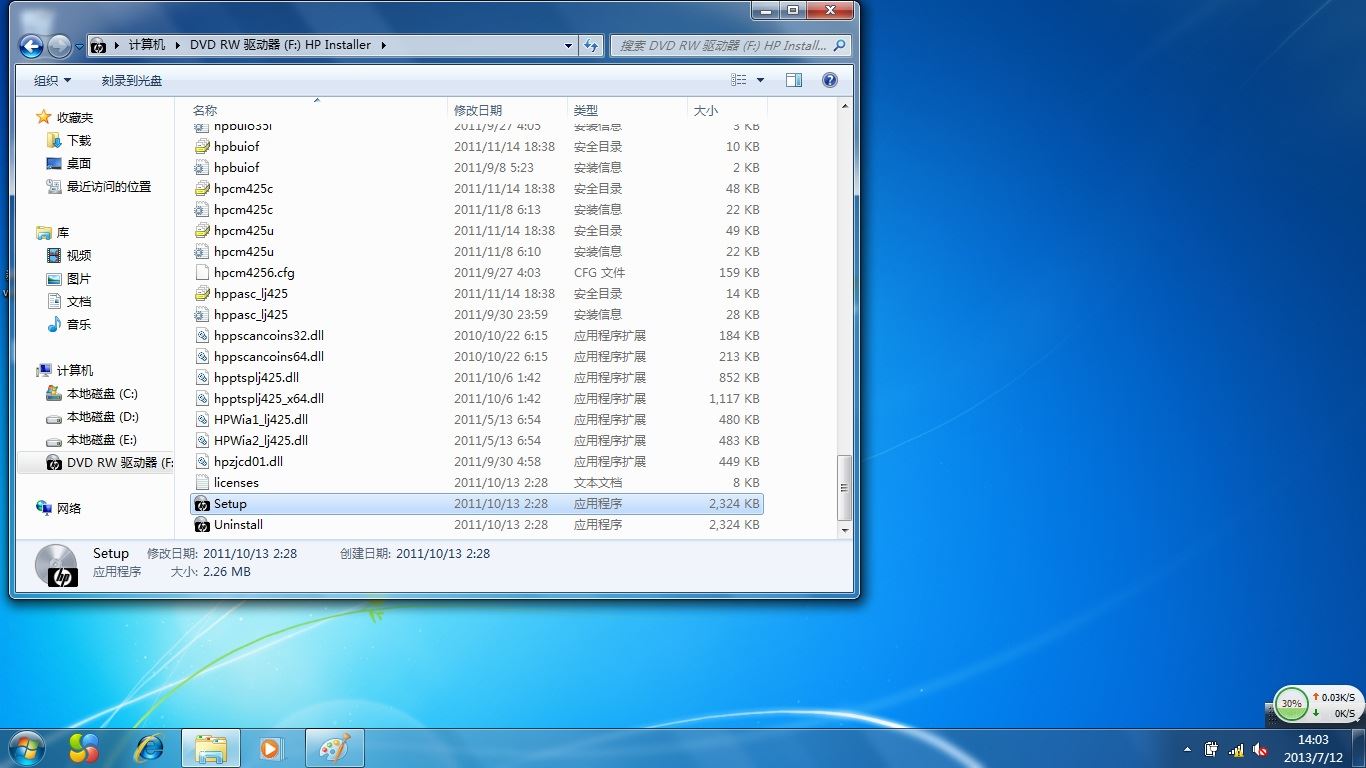The width and height of the screenshot is (1366, 768).
Task: Open 桌面 in navigation pane
Action: point(78,163)
